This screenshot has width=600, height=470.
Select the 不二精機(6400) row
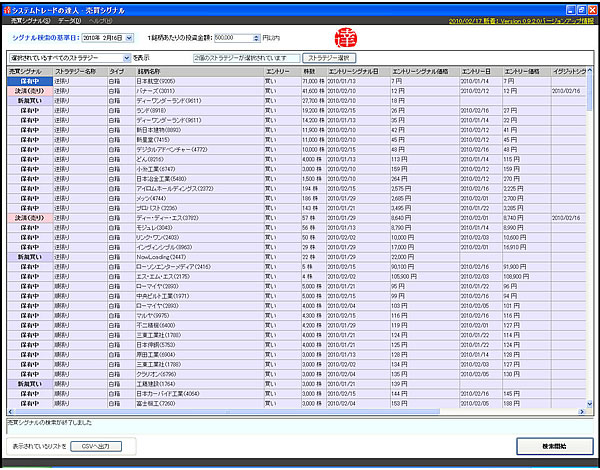pyautogui.click(x=297, y=325)
